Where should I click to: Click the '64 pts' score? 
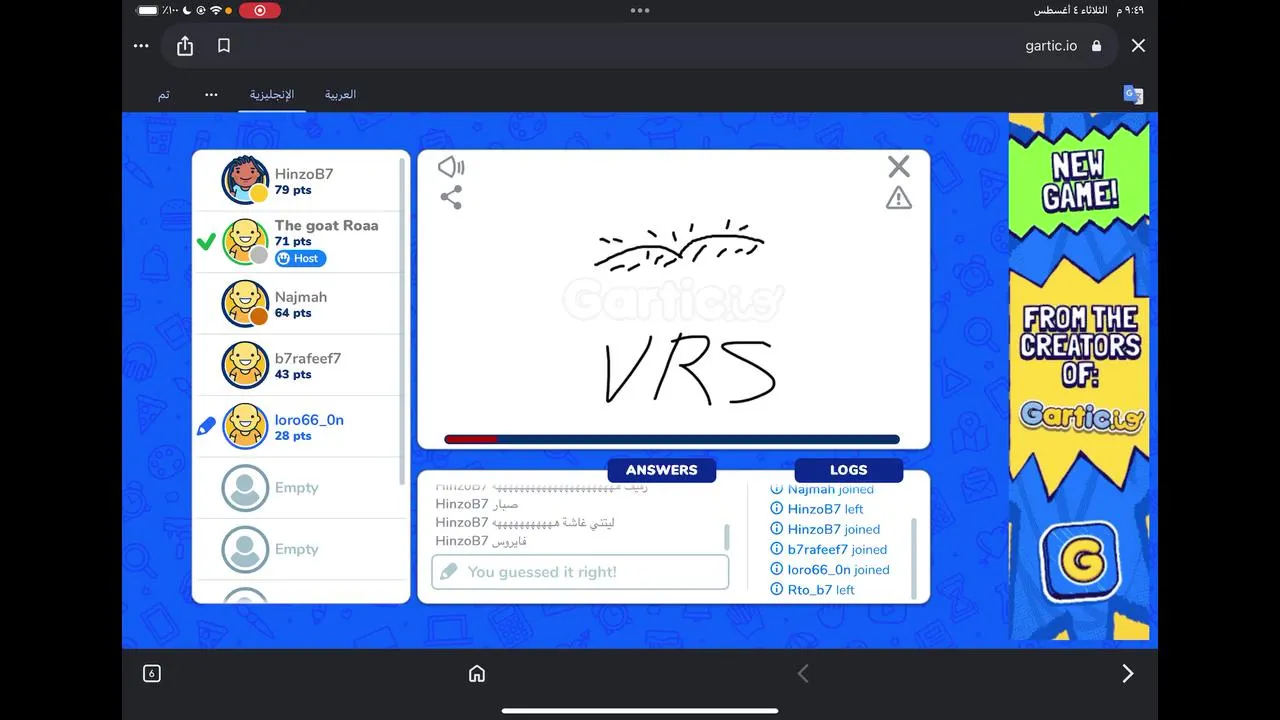click(x=293, y=313)
